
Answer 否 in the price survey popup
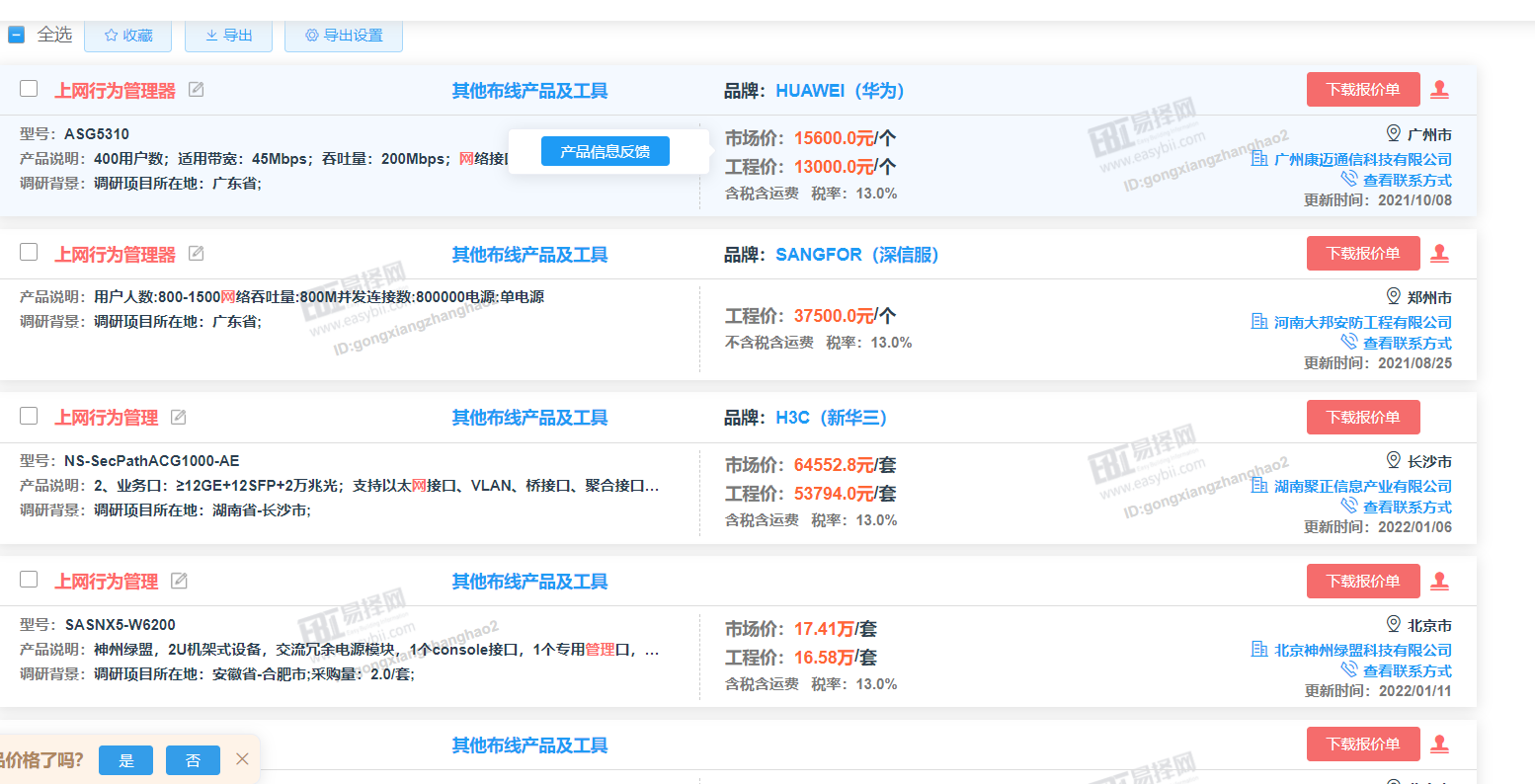coord(193,760)
